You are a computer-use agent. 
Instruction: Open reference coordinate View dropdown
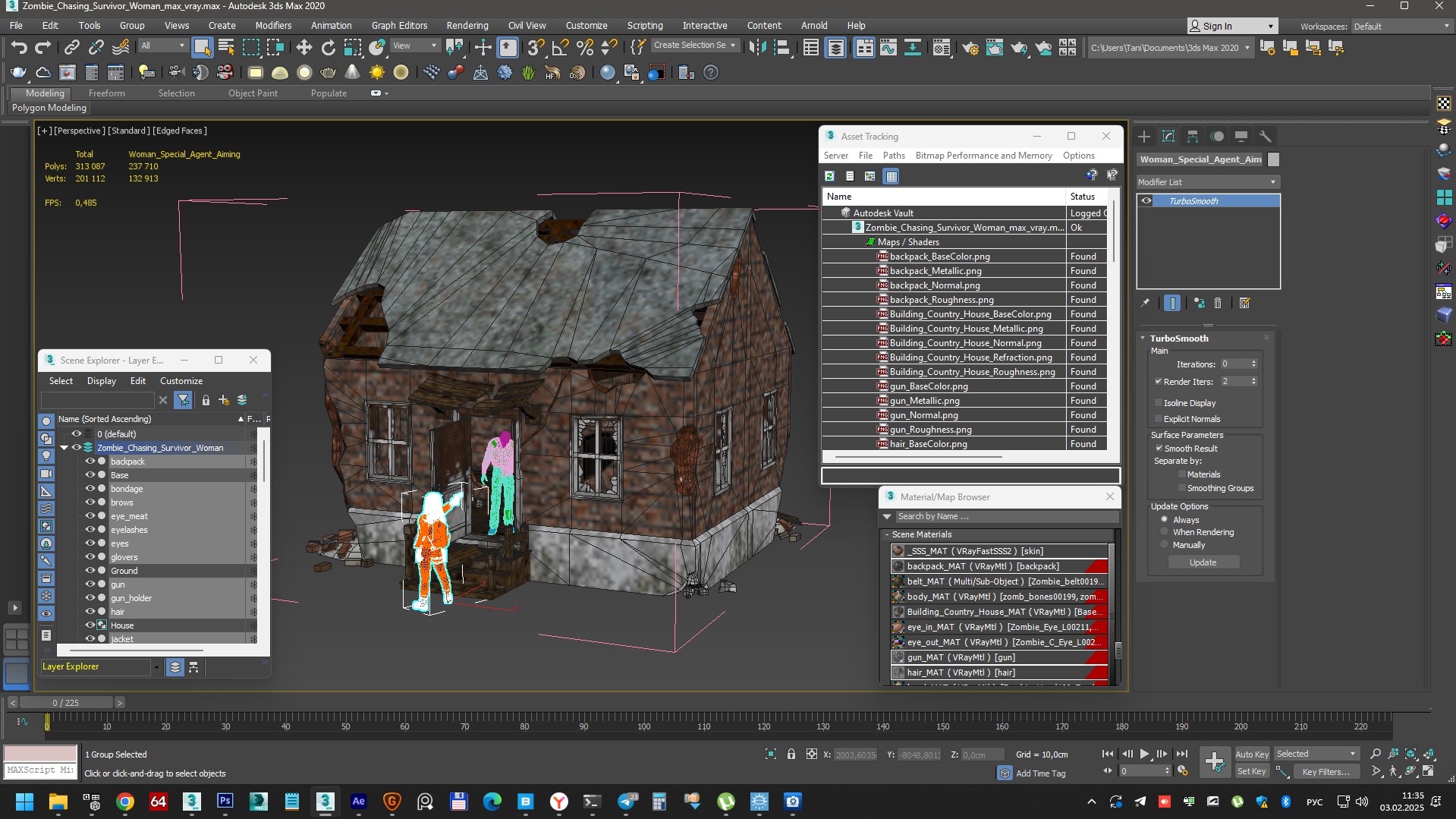(414, 46)
